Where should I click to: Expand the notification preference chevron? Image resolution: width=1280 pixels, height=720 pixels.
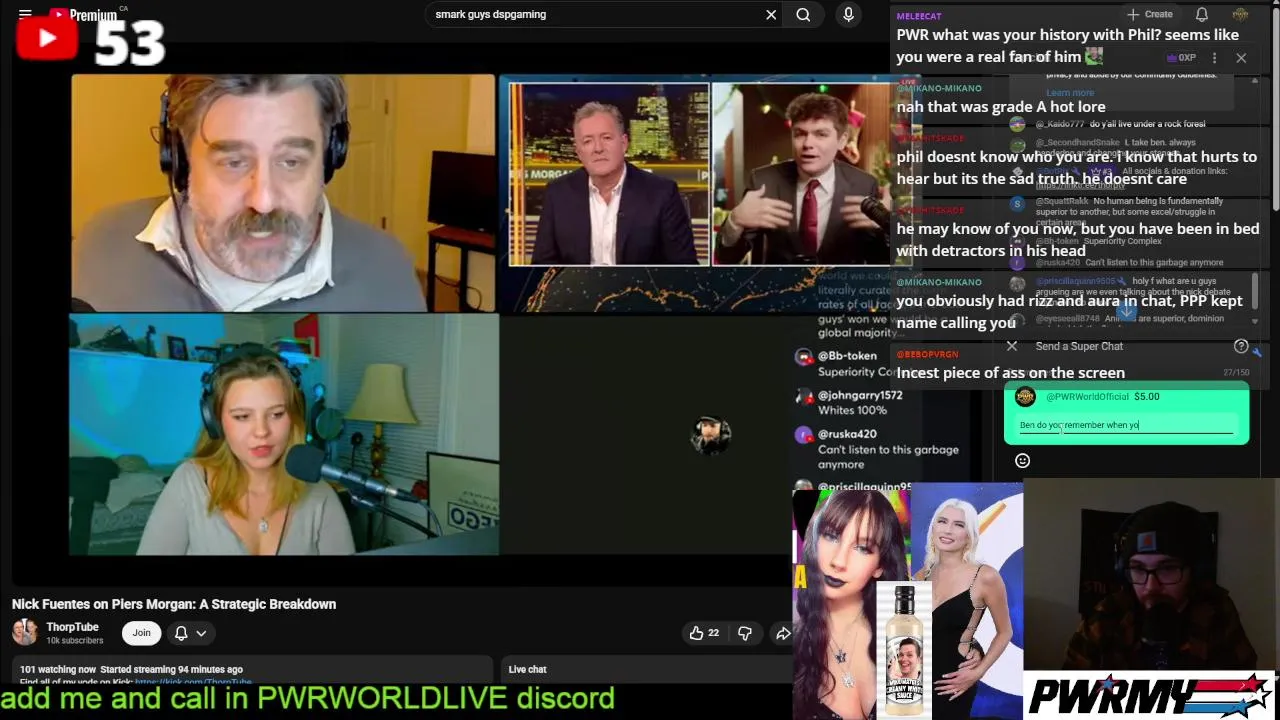pyautogui.click(x=201, y=633)
